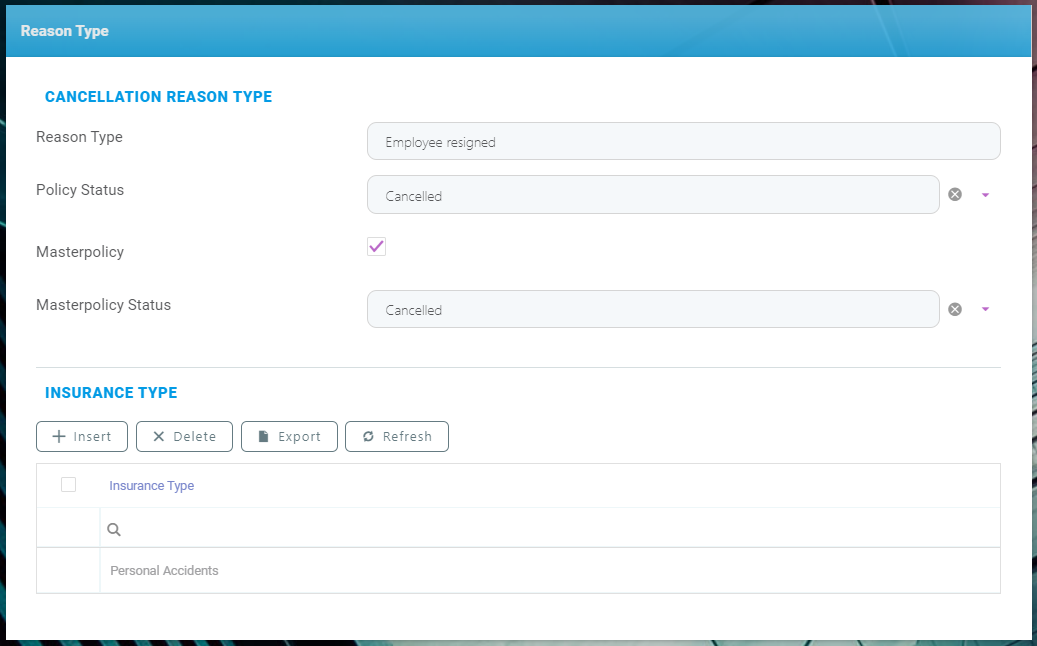Click the plus icon on Insert button
1037x646 pixels.
[59, 437]
